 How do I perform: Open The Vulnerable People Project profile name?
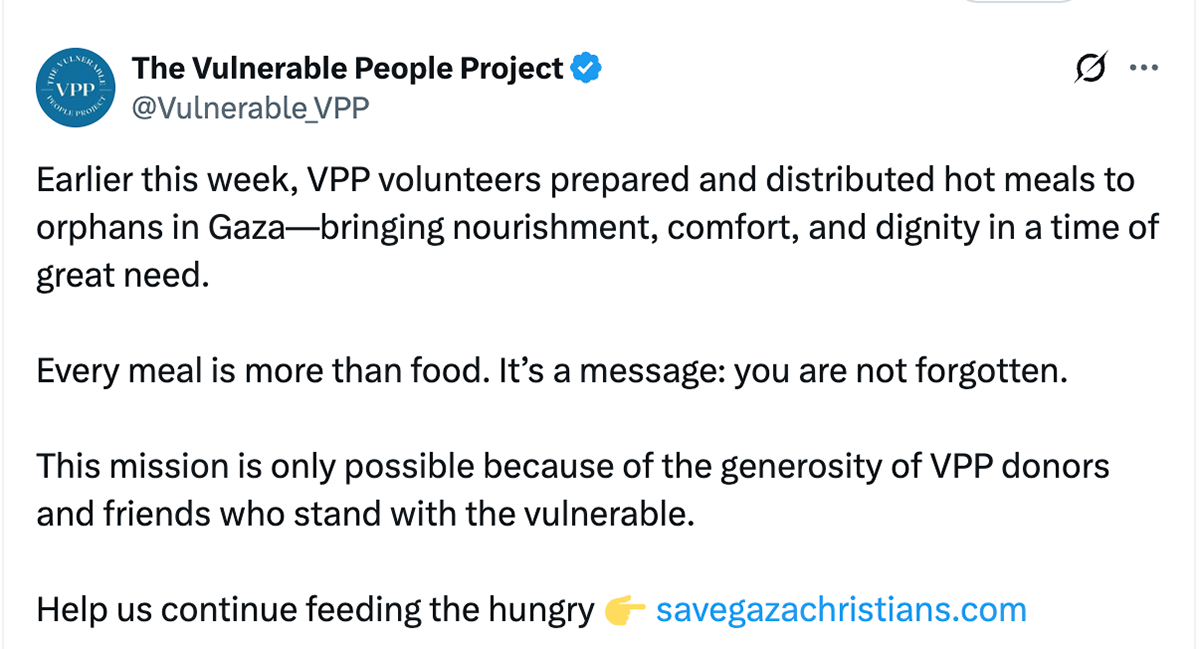(348, 68)
